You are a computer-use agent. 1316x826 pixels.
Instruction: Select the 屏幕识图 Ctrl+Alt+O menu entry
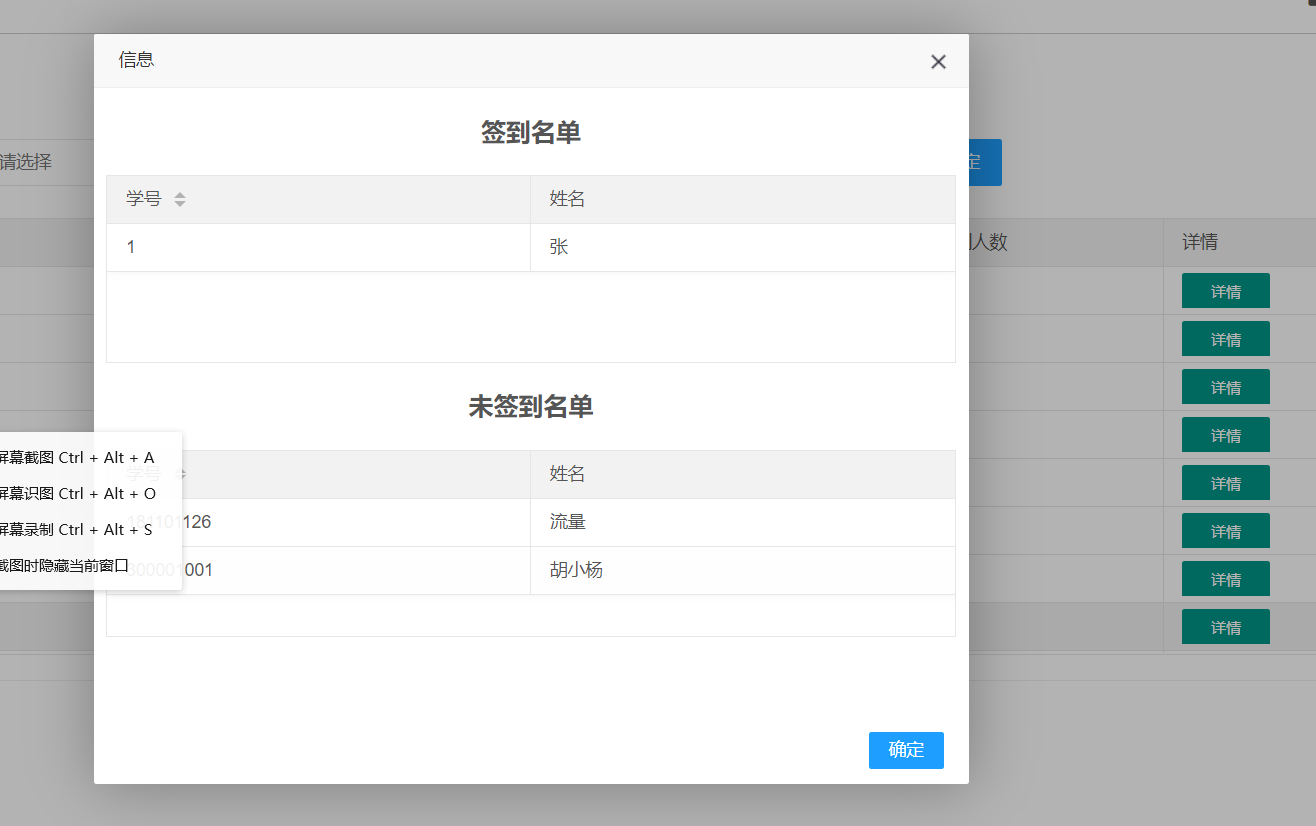tap(80, 493)
